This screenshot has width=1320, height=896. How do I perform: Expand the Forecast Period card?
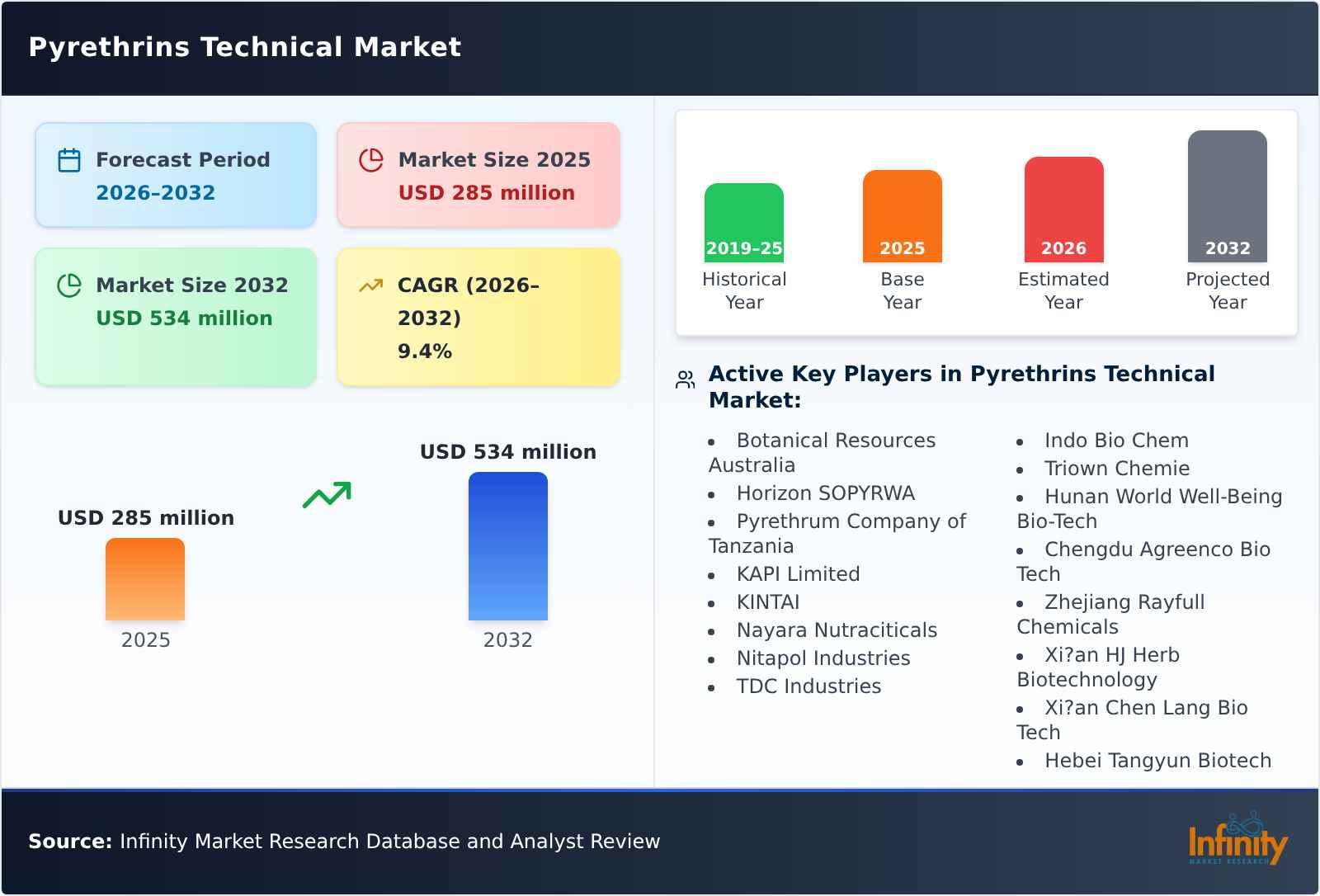(x=175, y=174)
